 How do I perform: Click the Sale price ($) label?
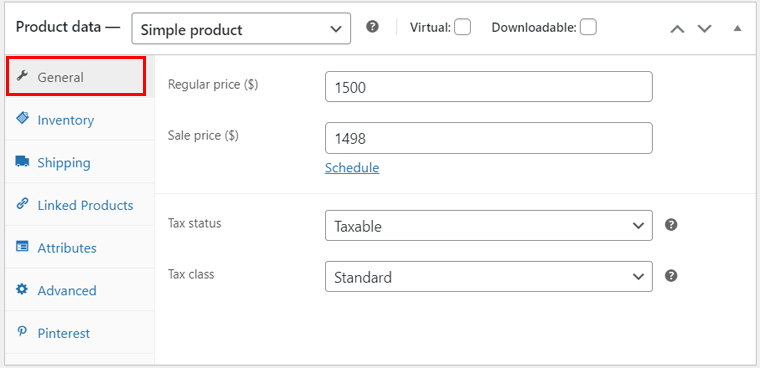coord(203,135)
